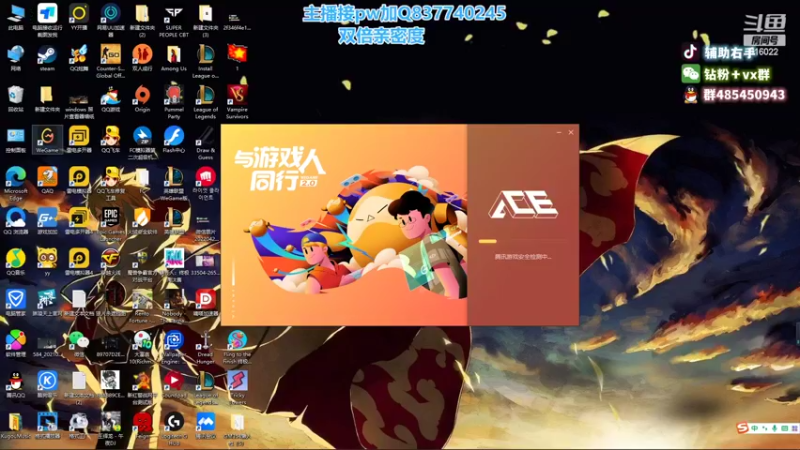Launch the 游戏加加 G+ shortcut
This screenshot has height=450, width=800.
pos(47,221)
